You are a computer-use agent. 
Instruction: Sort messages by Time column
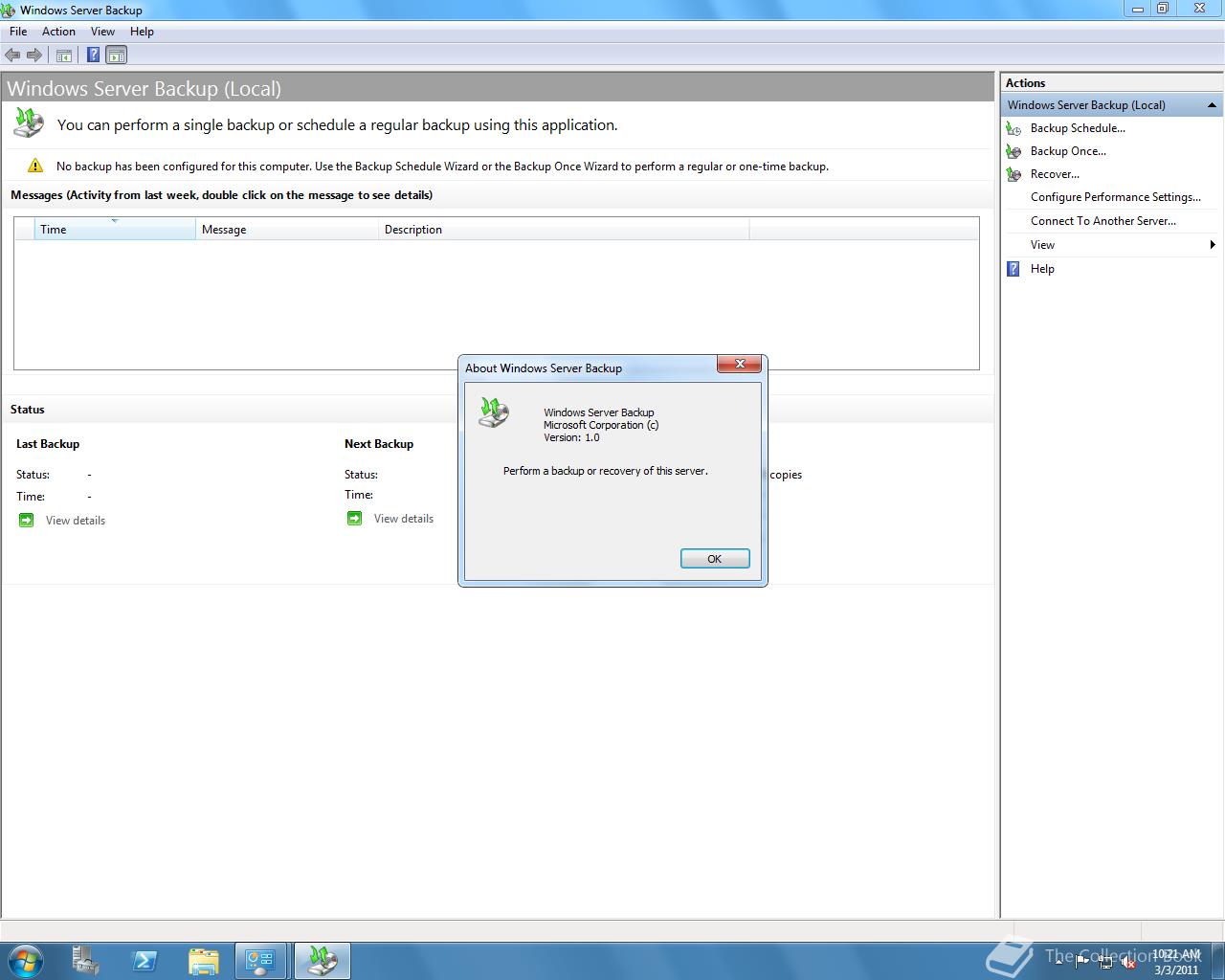(x=115, y=230)
